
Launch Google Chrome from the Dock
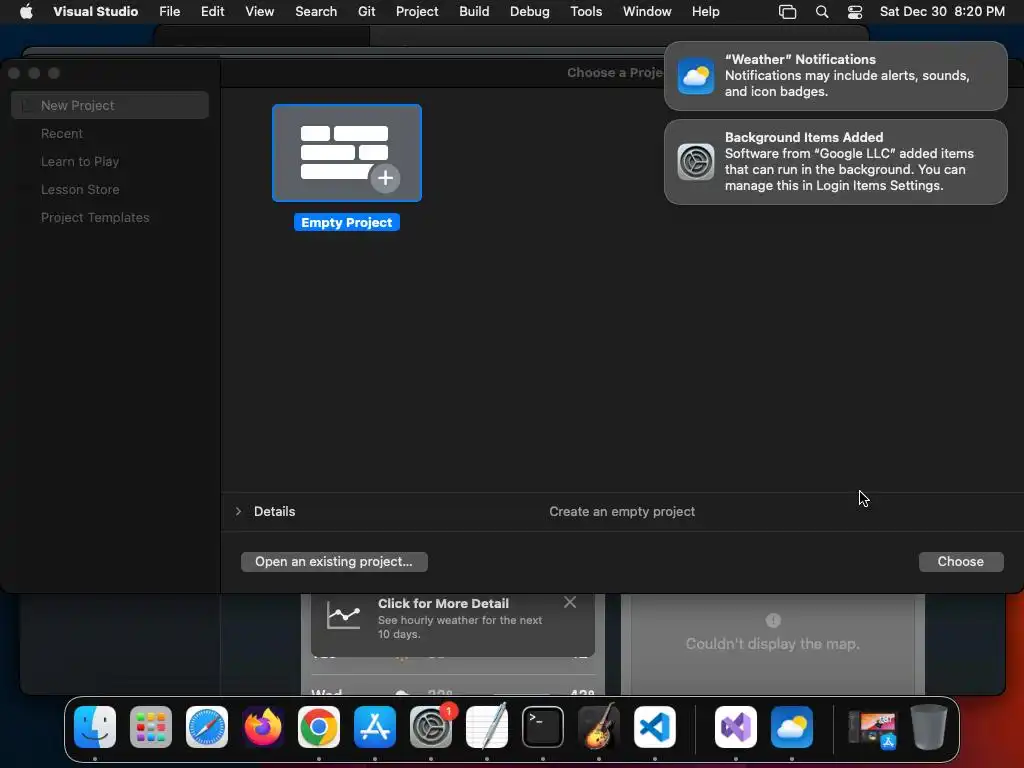319,727
